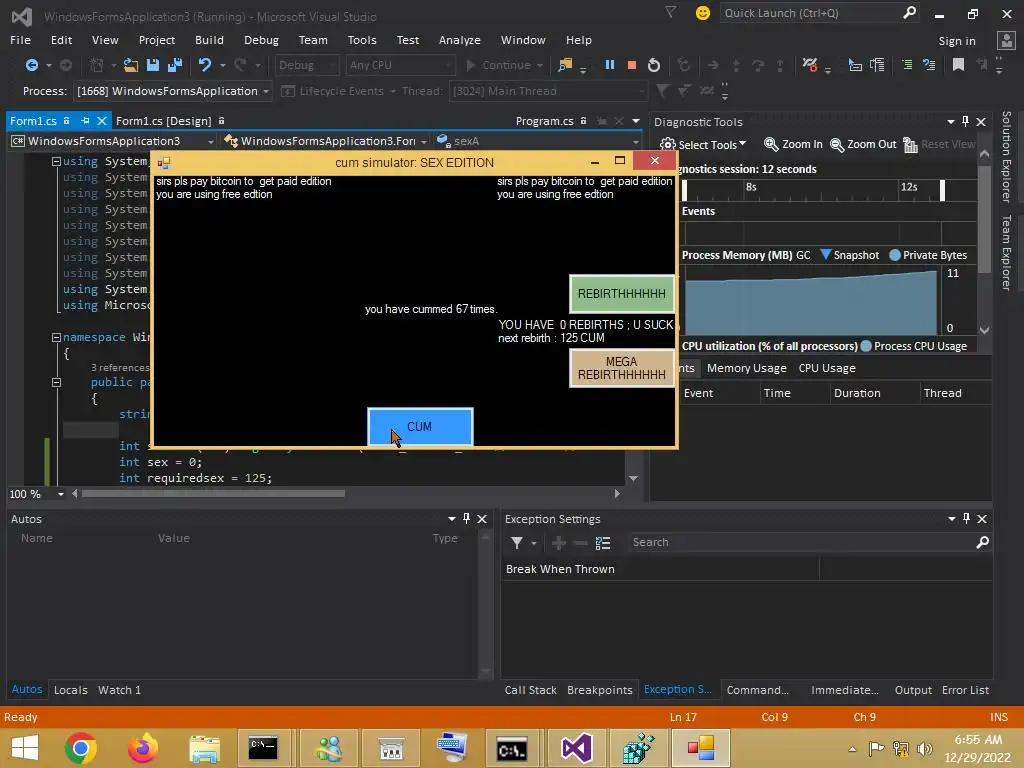The width and height of the screenshot is (1024, 768).
Task: Click the Diagnostic Tools timeline end marker
Action: (x=942, y=190)
